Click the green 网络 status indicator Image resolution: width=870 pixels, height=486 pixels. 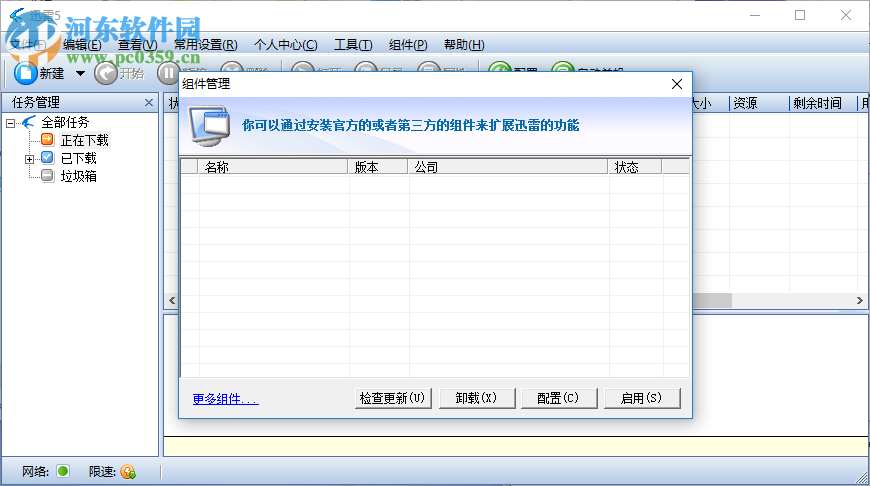(63, 472)
